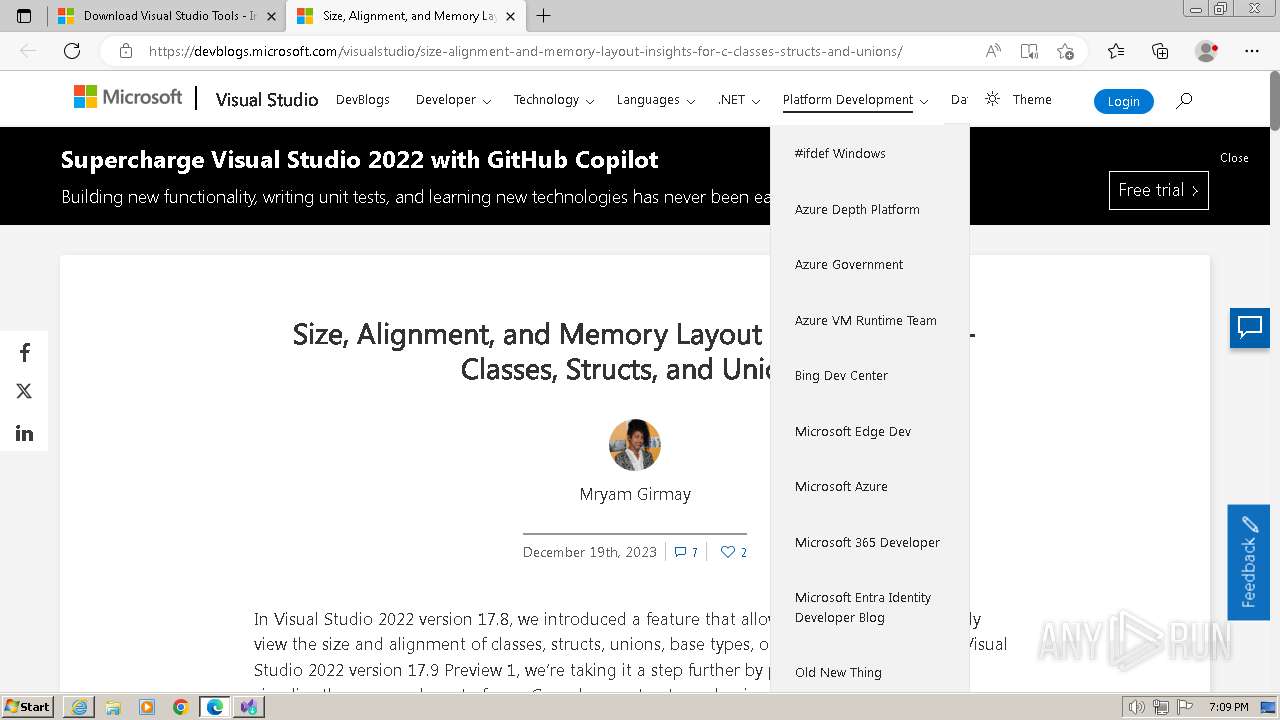This screenshot has height=720, width=1280.
Task: Open author Mryam Girmay's avatar
Action: pyautogui.click(x=635, y=445)
